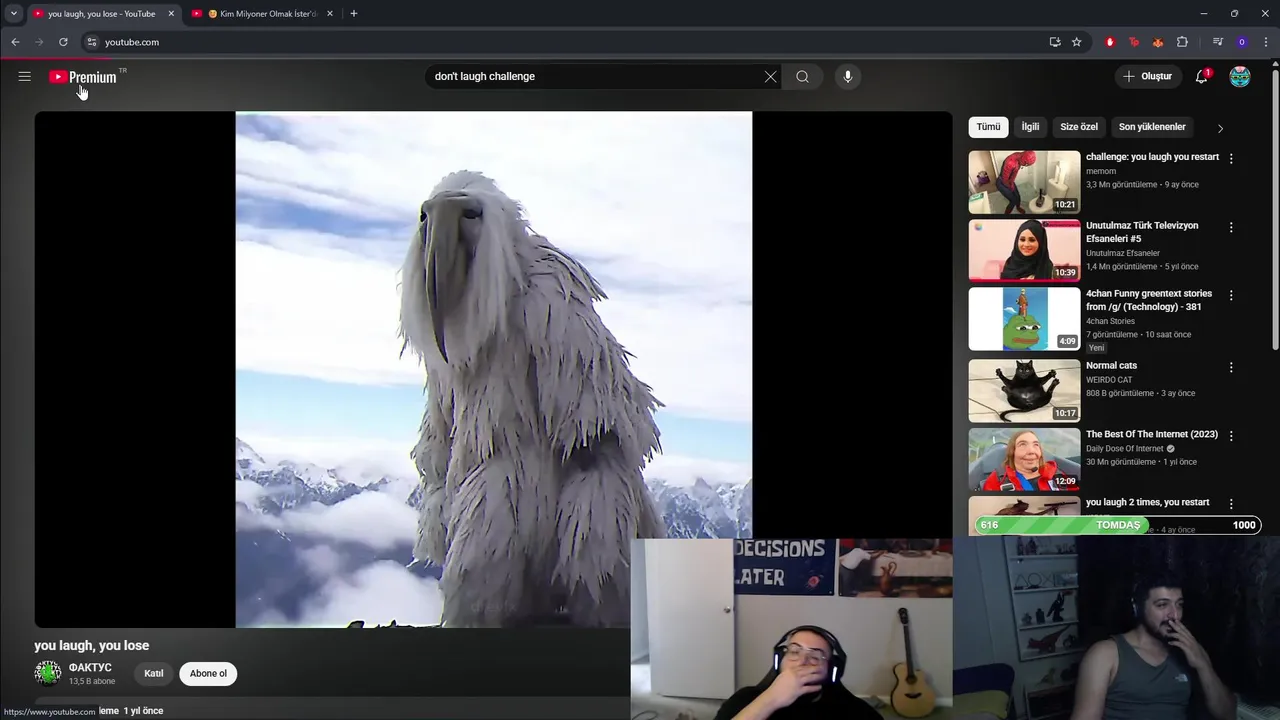1280x720 pixels.
Task: Open the red hand ad blocker extension
Action: click(1110, 42)
